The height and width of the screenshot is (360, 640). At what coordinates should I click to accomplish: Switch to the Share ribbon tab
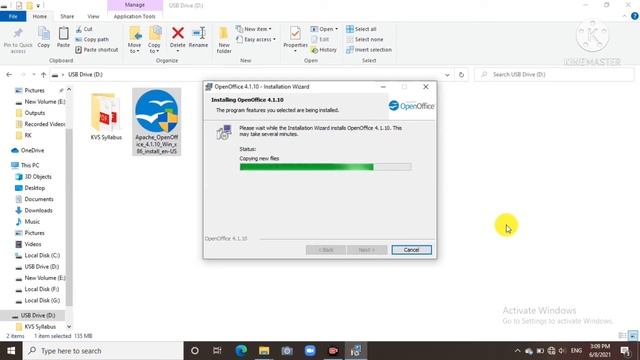(x=67, y=16)
